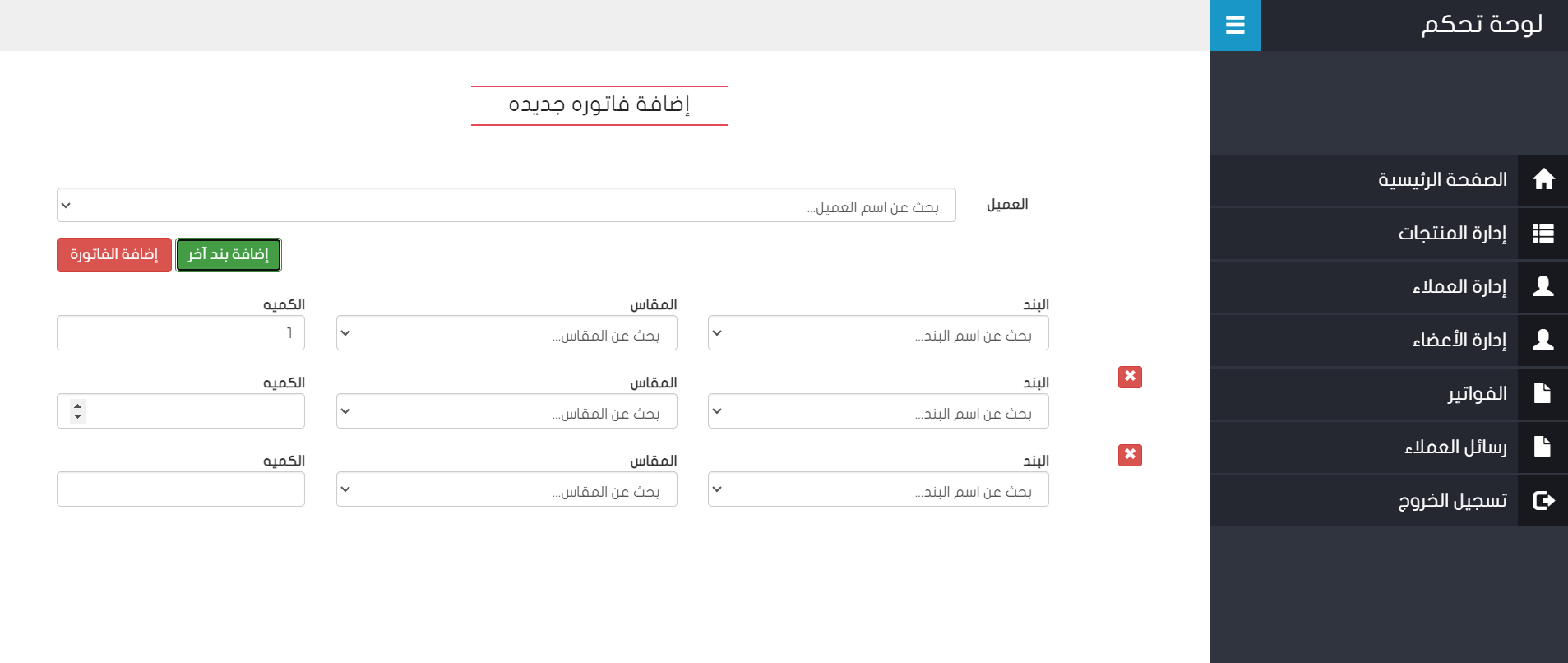Click the document icon beside رسائل العملاء
This screenshot has width=1568, height=663.
point(1543,447)
